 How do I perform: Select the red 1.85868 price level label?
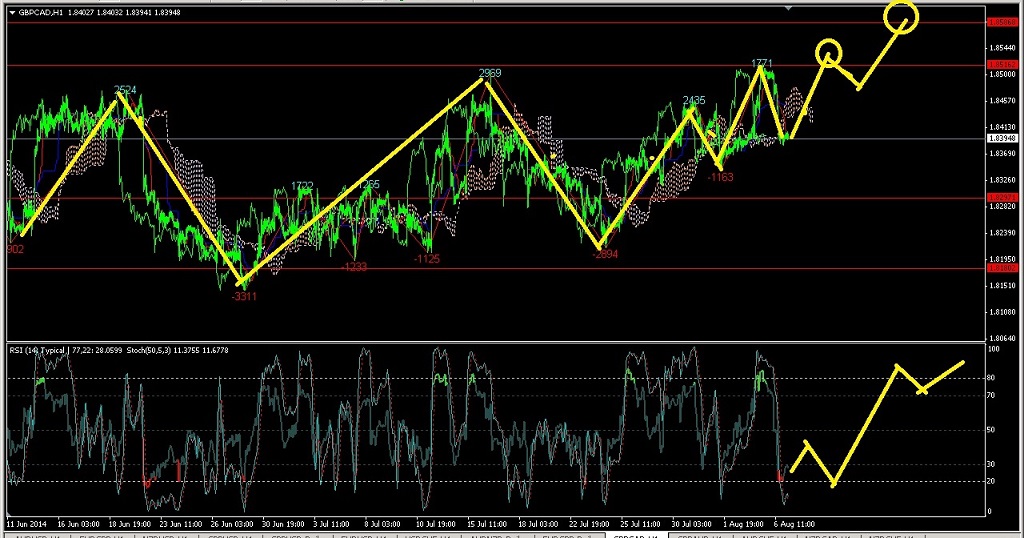[1001, 21]
